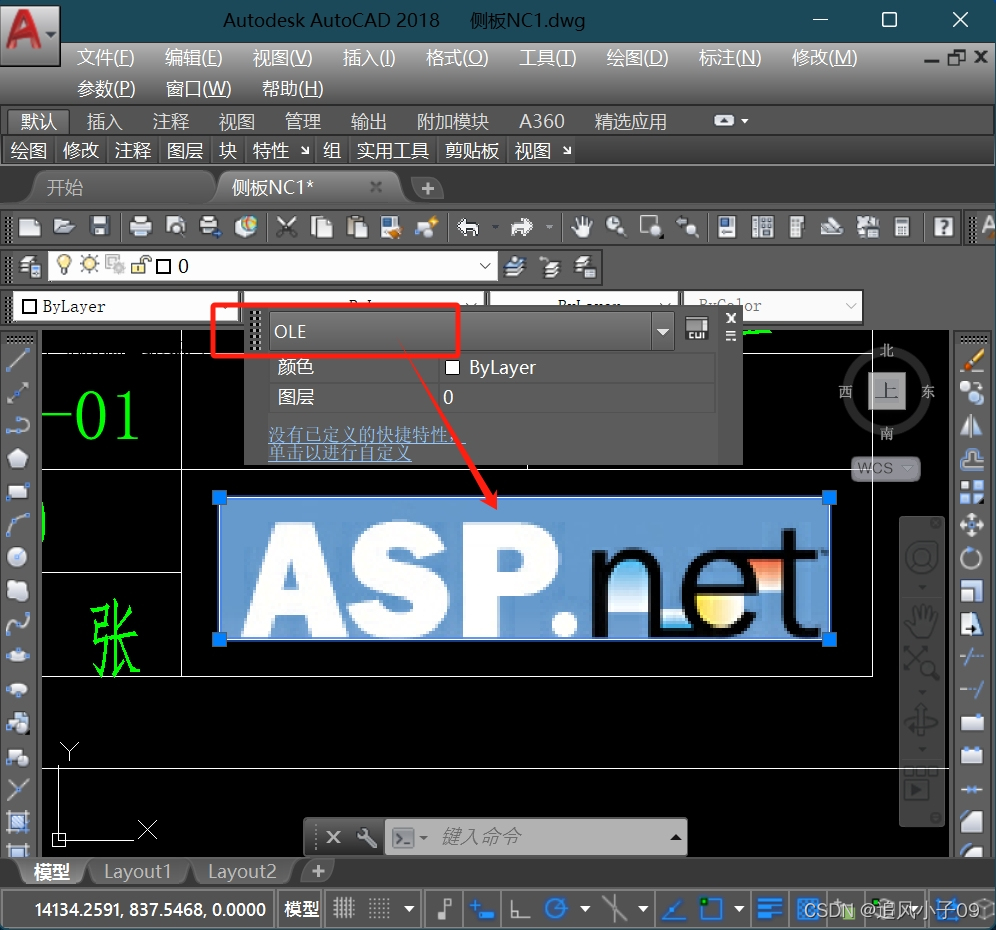Viewport: 996px width, 930px height.
Task: Expand the snap mode options arrow
Action: (x=410, y=909)
